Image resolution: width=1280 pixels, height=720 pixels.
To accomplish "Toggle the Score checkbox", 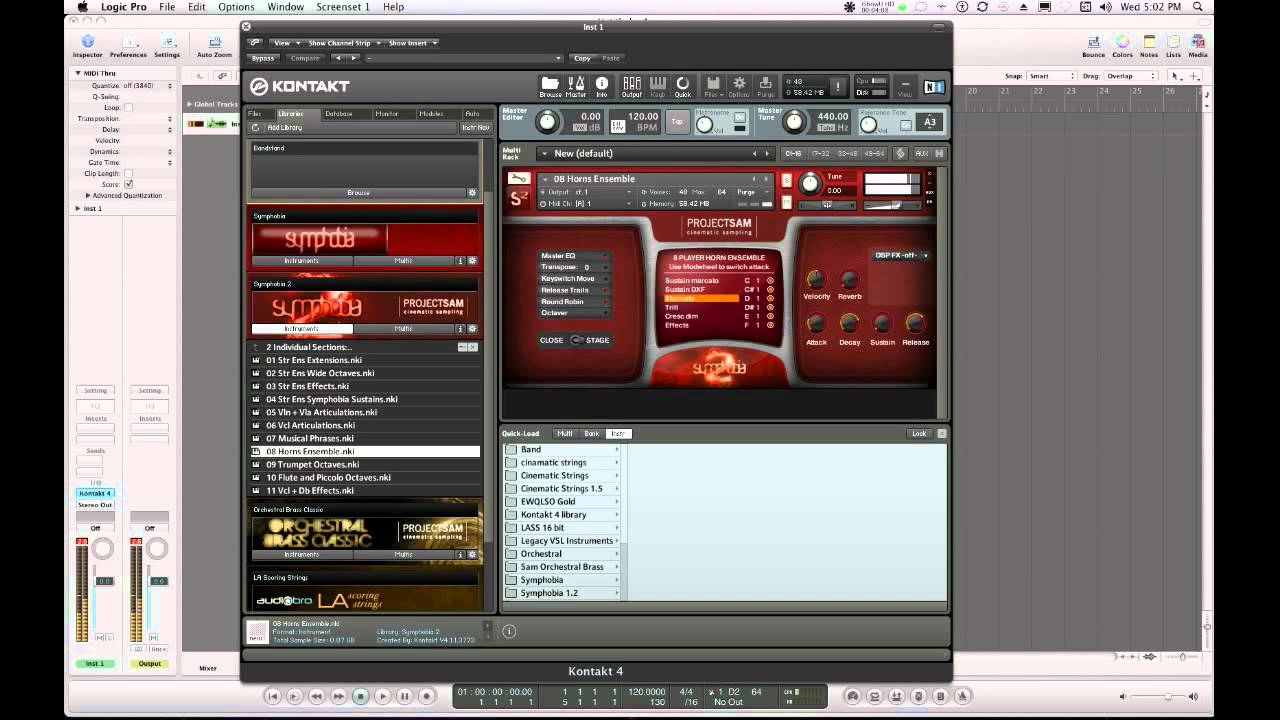I will point(128,184).
